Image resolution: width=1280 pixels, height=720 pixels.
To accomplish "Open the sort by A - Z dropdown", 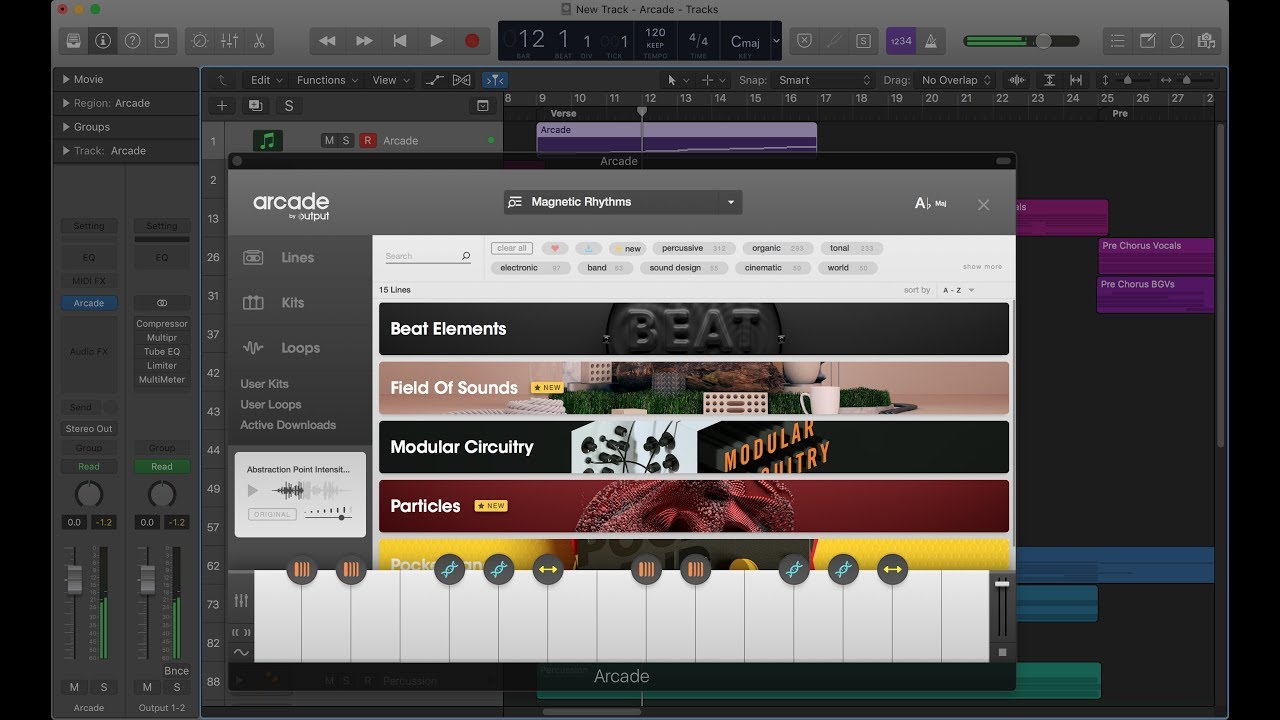I will (x=958, y=290).
